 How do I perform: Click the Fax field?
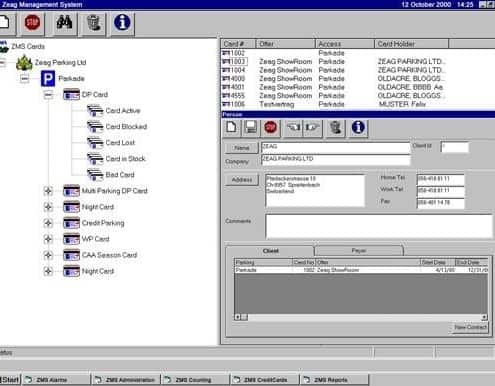pos(440,203)
